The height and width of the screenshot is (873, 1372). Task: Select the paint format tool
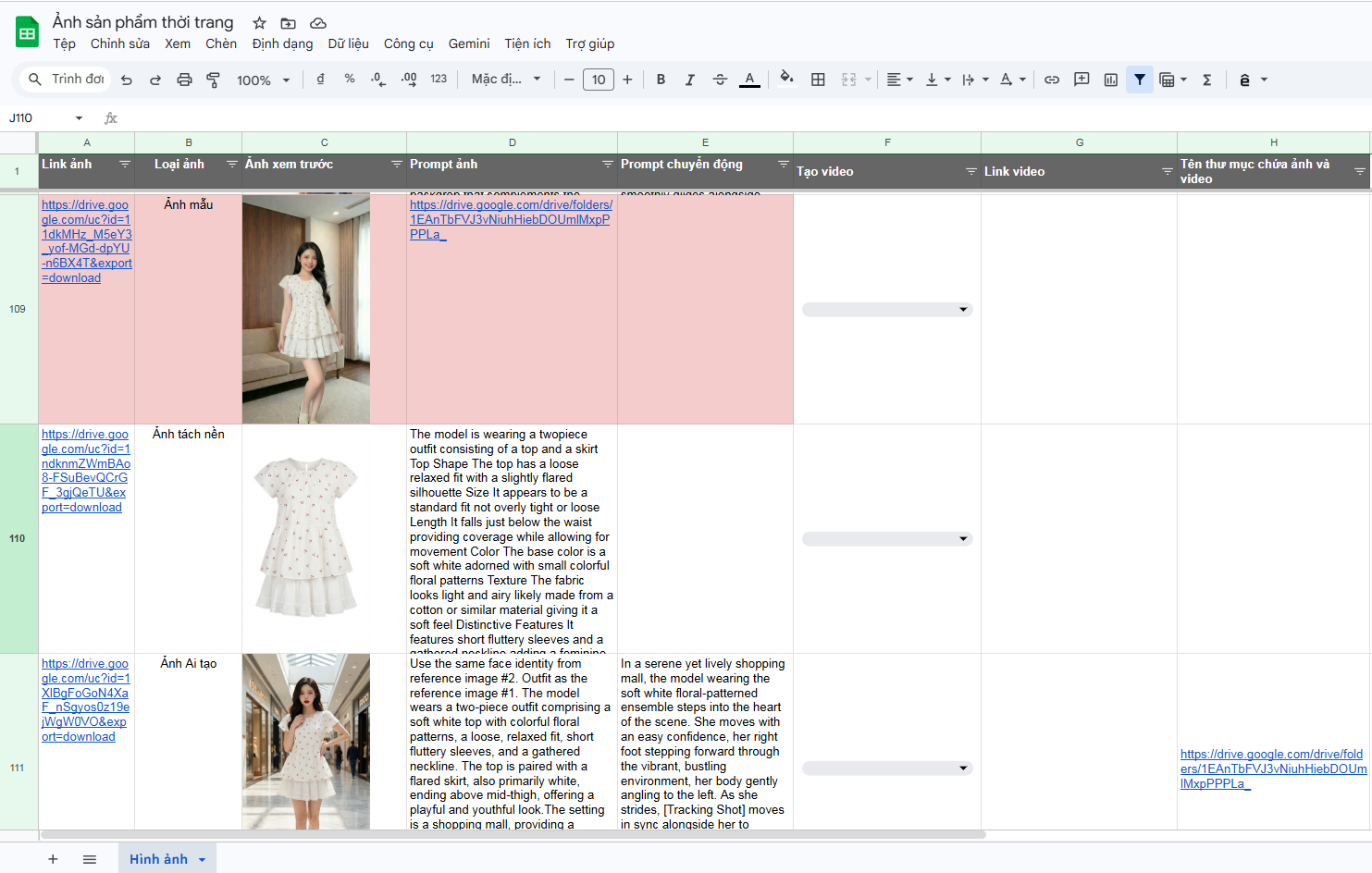click(x=213, y=80)
